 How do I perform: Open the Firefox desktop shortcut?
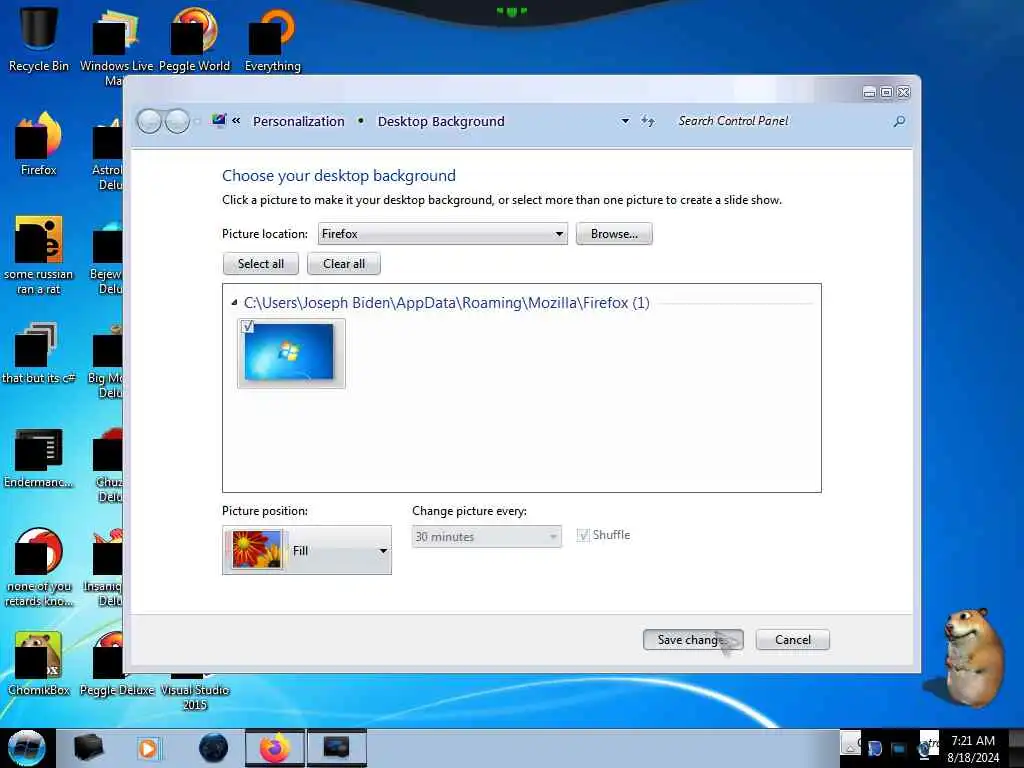pos(39,144)
